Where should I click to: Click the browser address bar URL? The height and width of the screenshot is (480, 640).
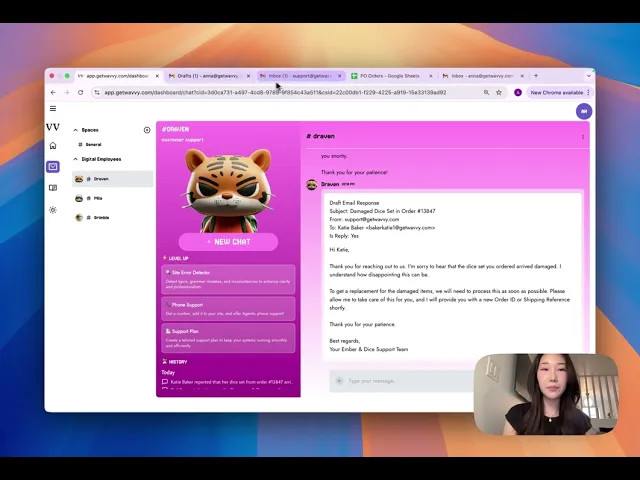pyautogui.click(x=275, y=93)
